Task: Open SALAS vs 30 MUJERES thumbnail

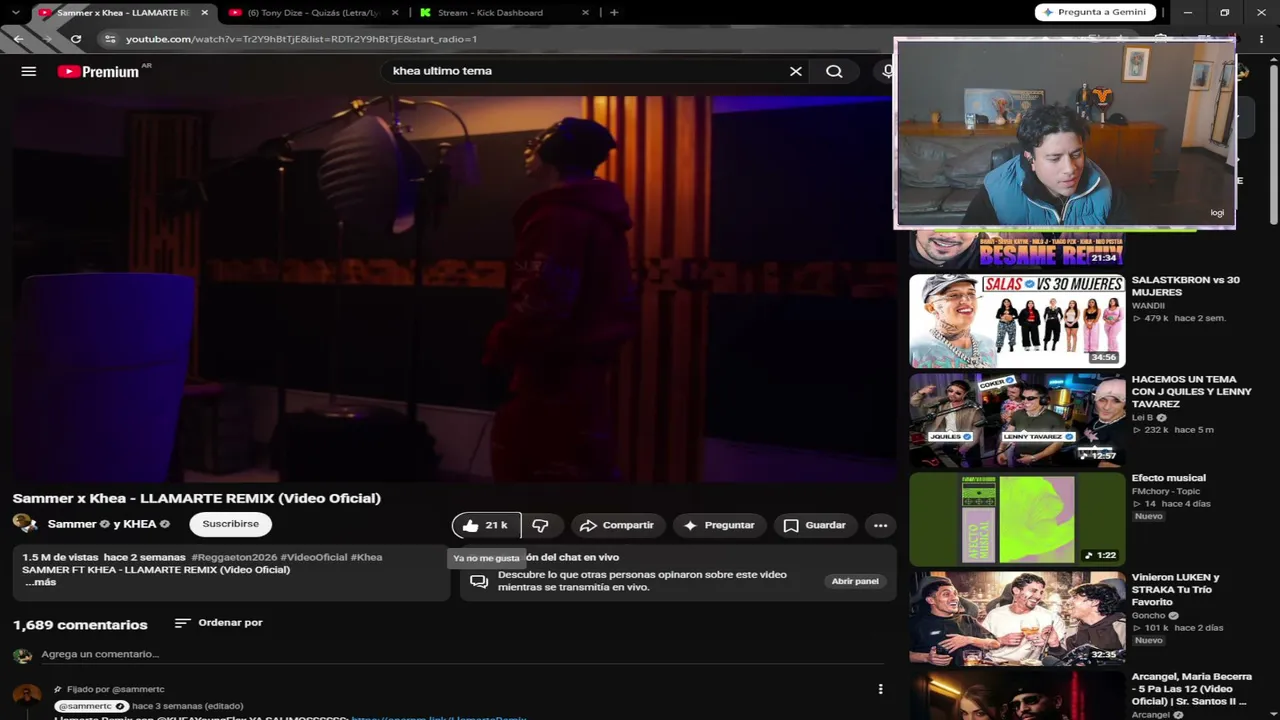Action: [x=1017, y=321]
